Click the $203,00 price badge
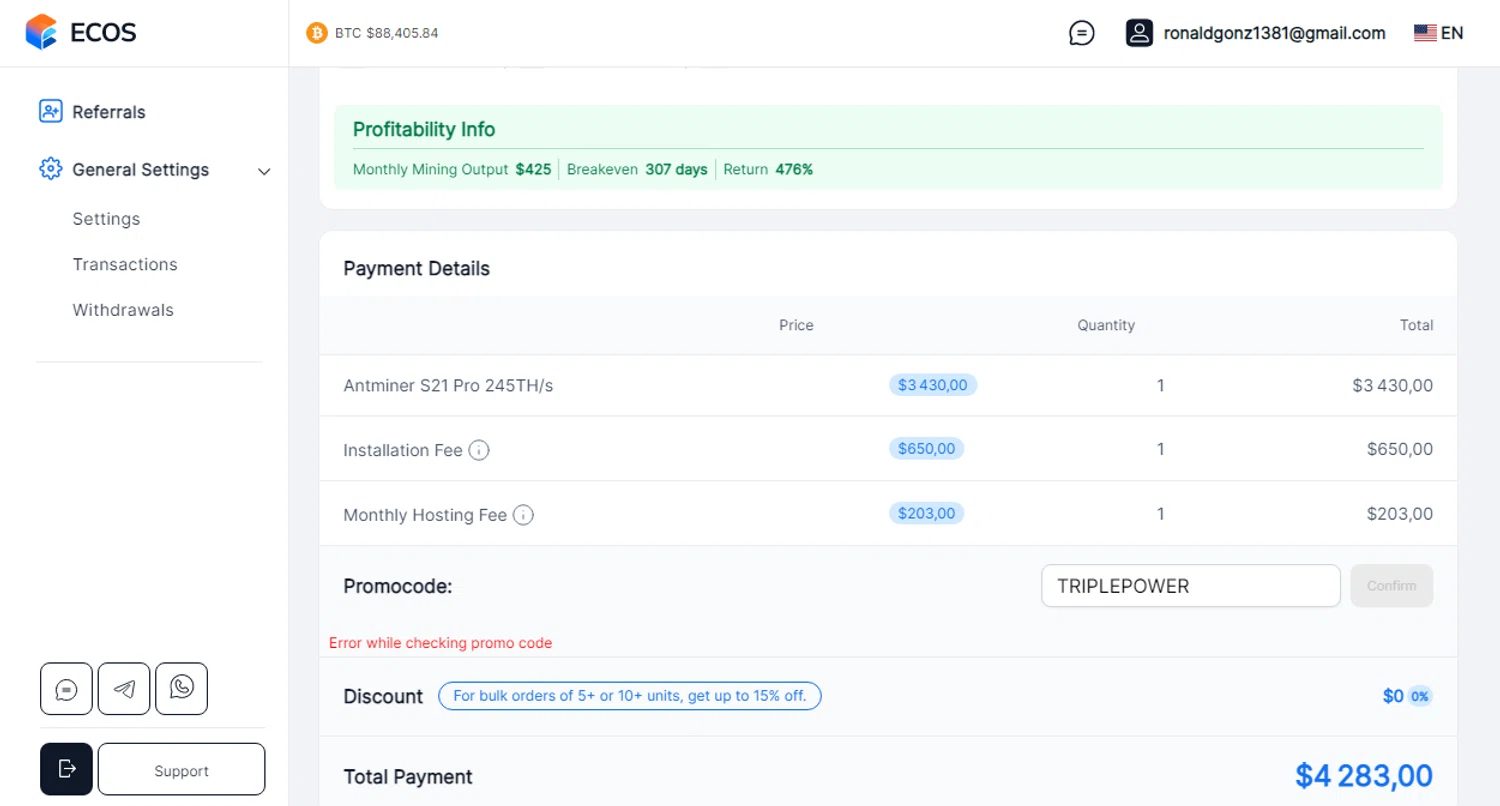Screen dimensions: 1500x806 pos(926,513)
